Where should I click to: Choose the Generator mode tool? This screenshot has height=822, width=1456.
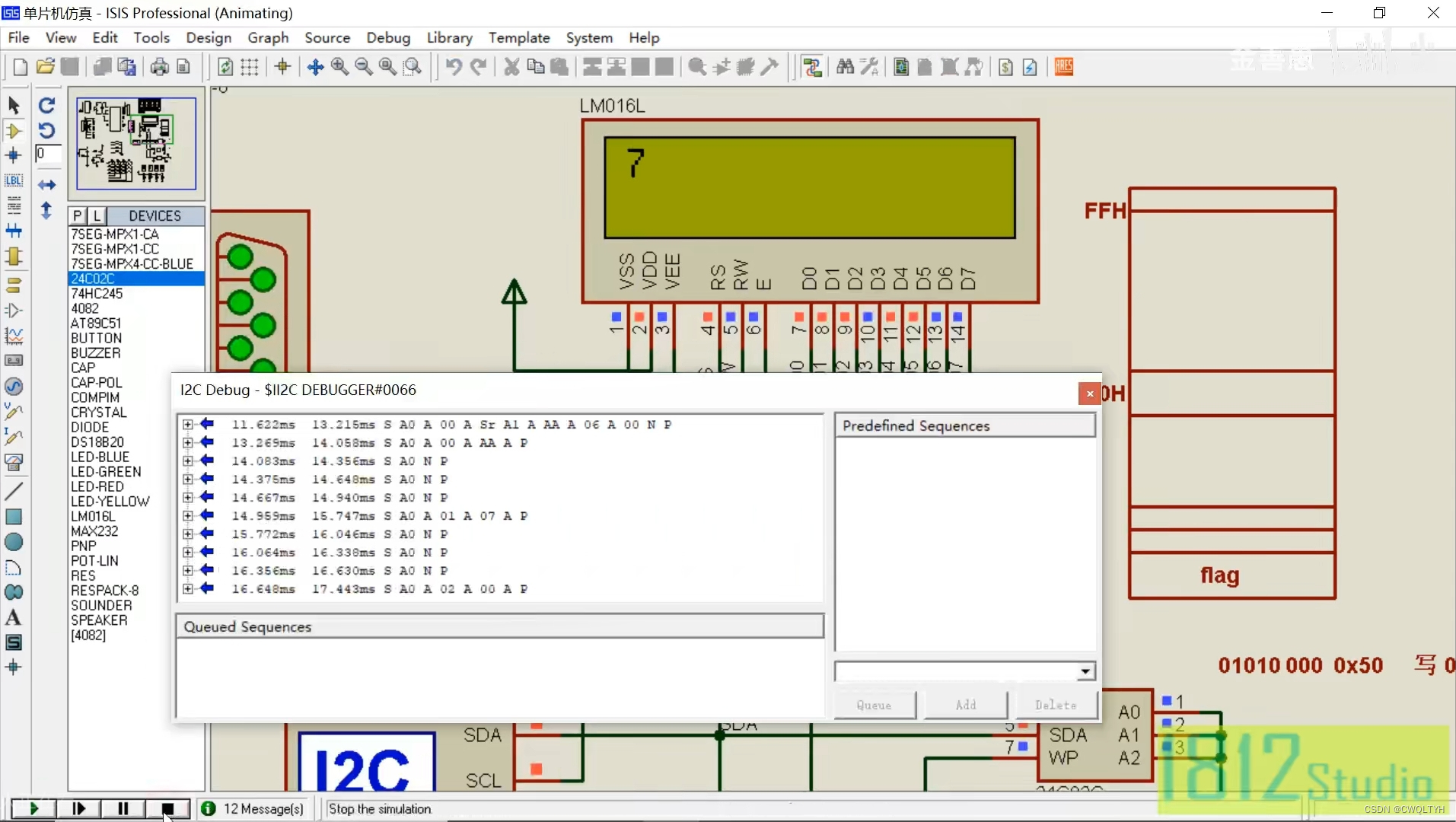tap(14, 387)
